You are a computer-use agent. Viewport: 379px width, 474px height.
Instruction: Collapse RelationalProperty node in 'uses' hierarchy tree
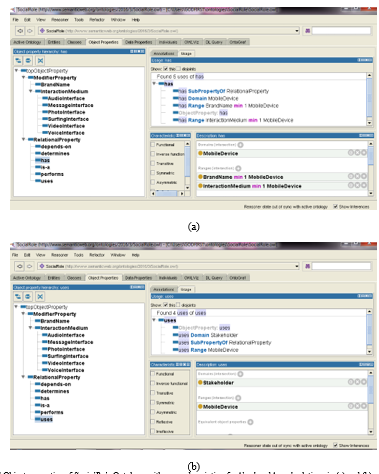tap(23, 377)
